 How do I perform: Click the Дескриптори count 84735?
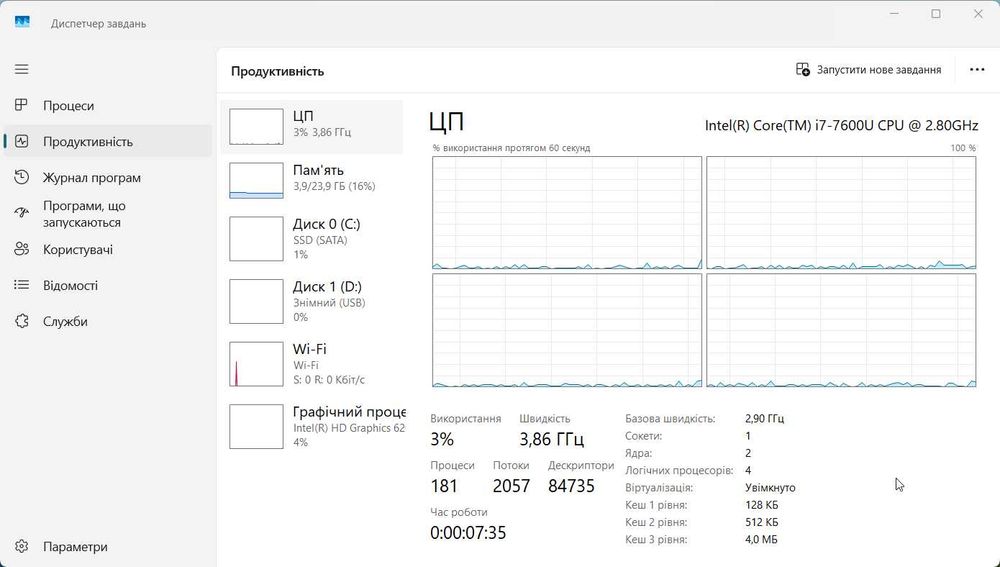571,486
